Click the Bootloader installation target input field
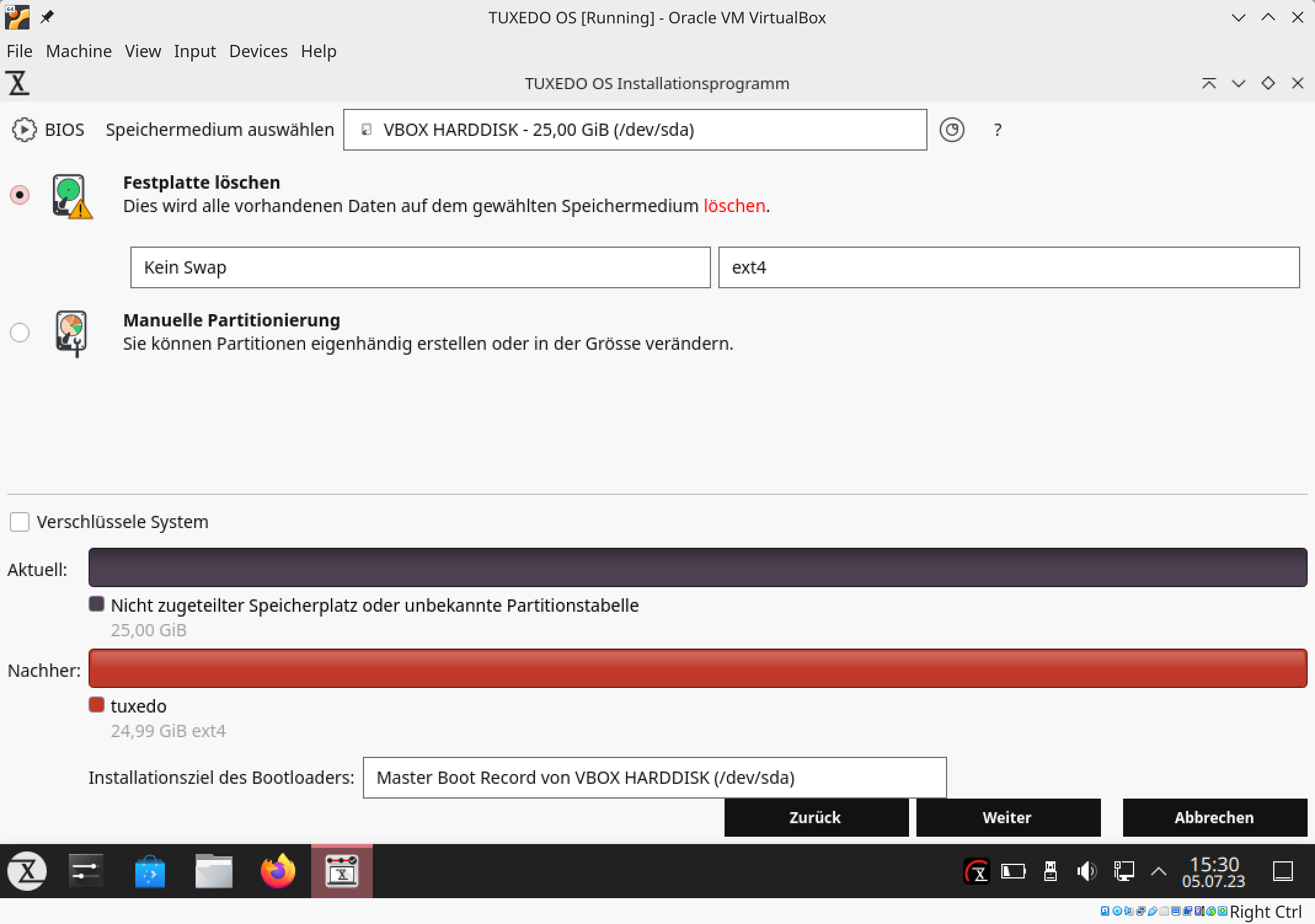 [x=655, y=777]
